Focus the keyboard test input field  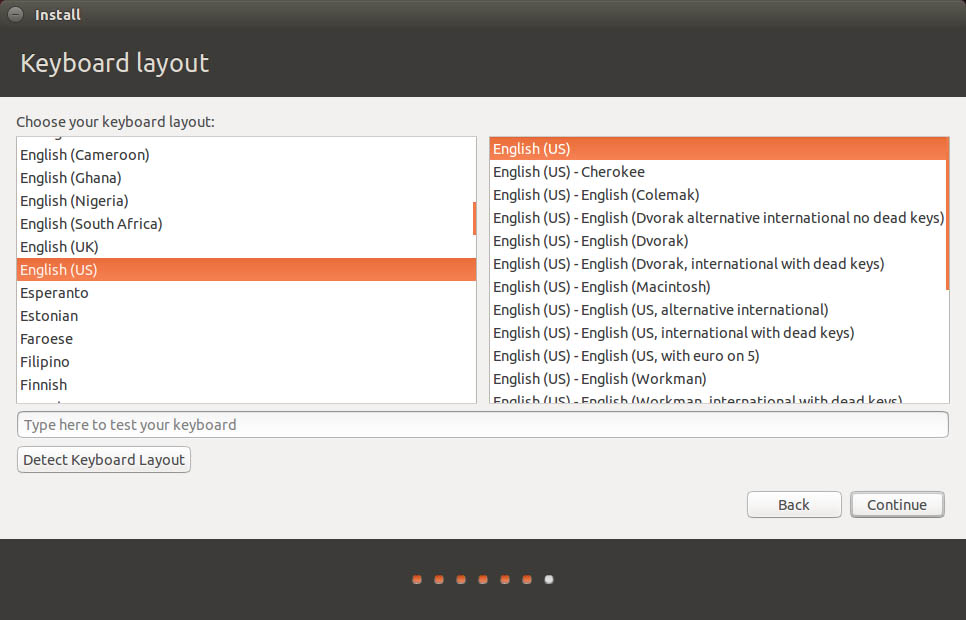(482, 425)
